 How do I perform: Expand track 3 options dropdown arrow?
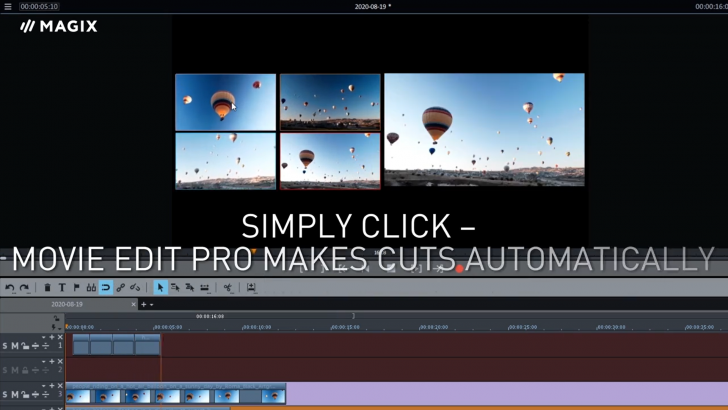tap(44, 386)
